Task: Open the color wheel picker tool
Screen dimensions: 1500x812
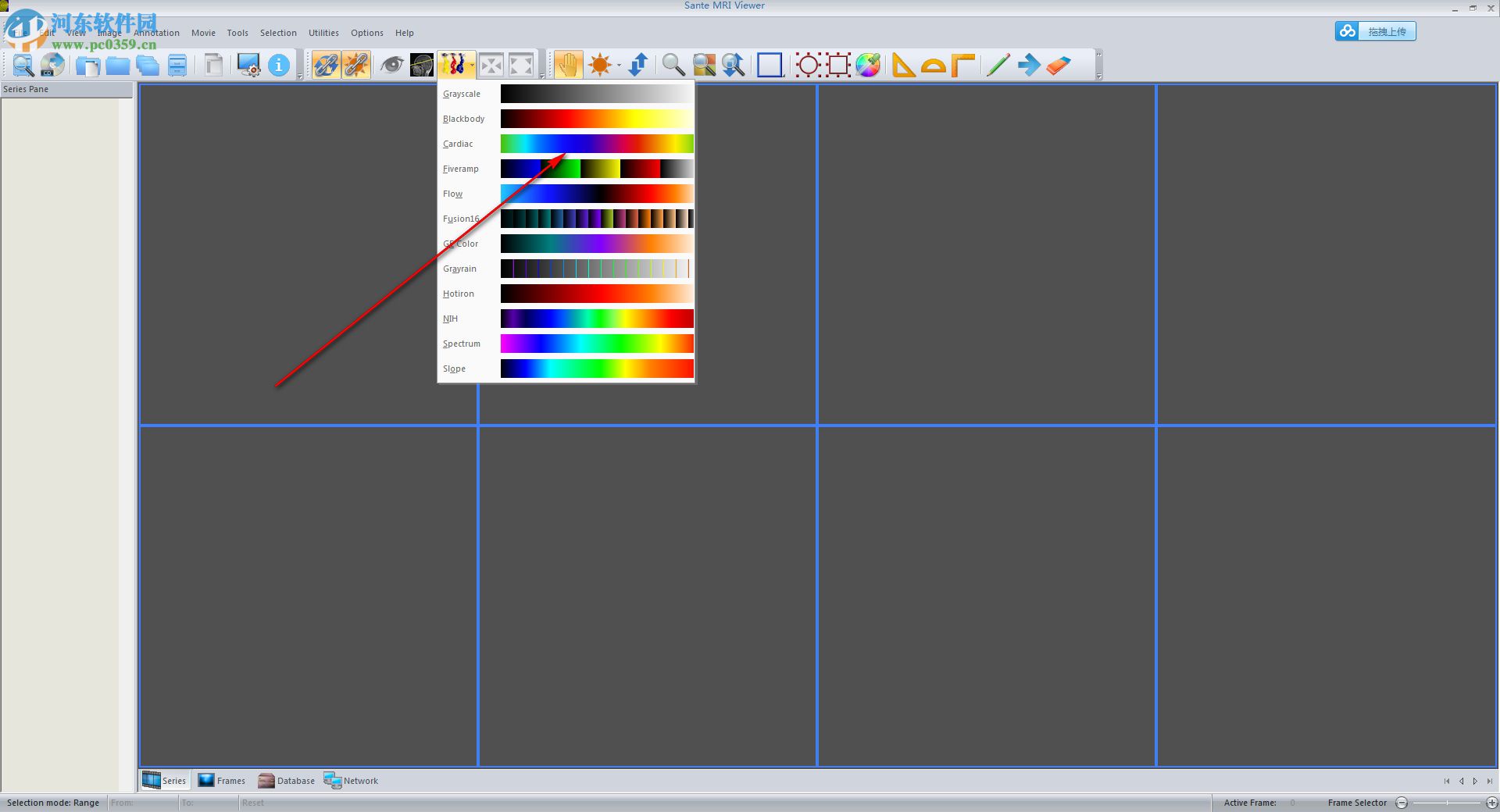Action: click(867, 65)
